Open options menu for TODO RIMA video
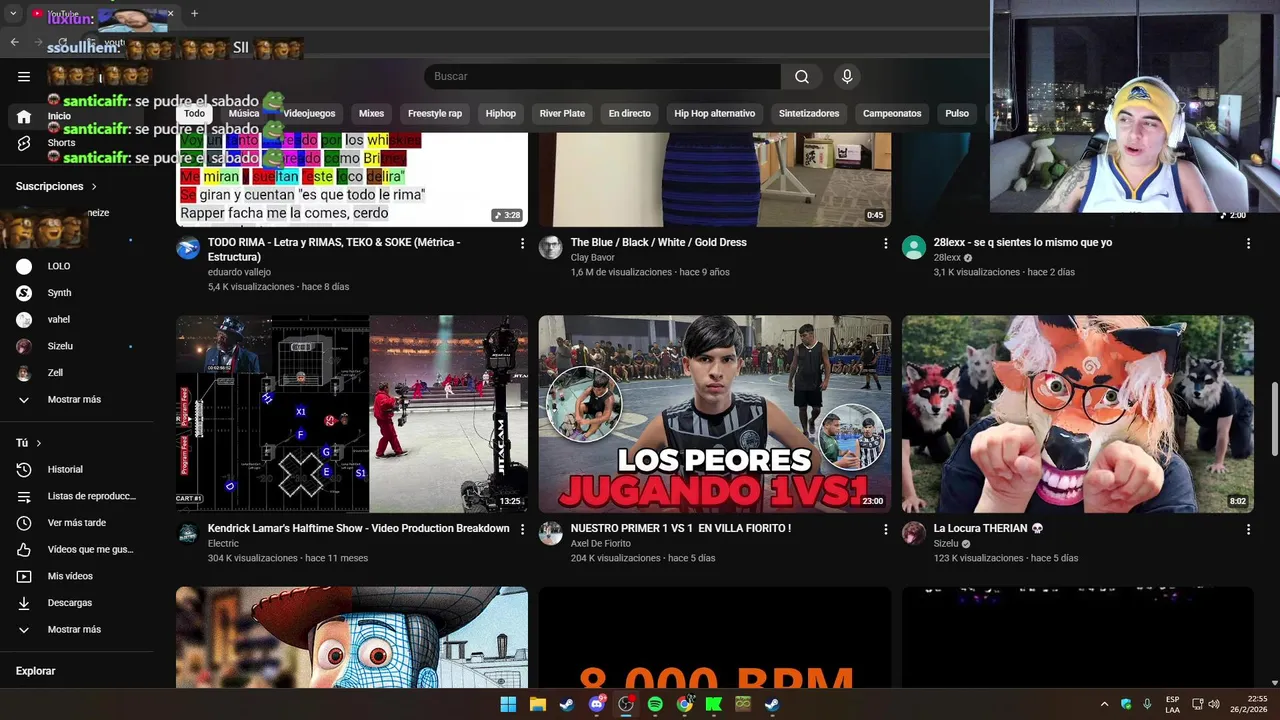Viewport: 1280px width, 720px height. [x=522, y=243]
